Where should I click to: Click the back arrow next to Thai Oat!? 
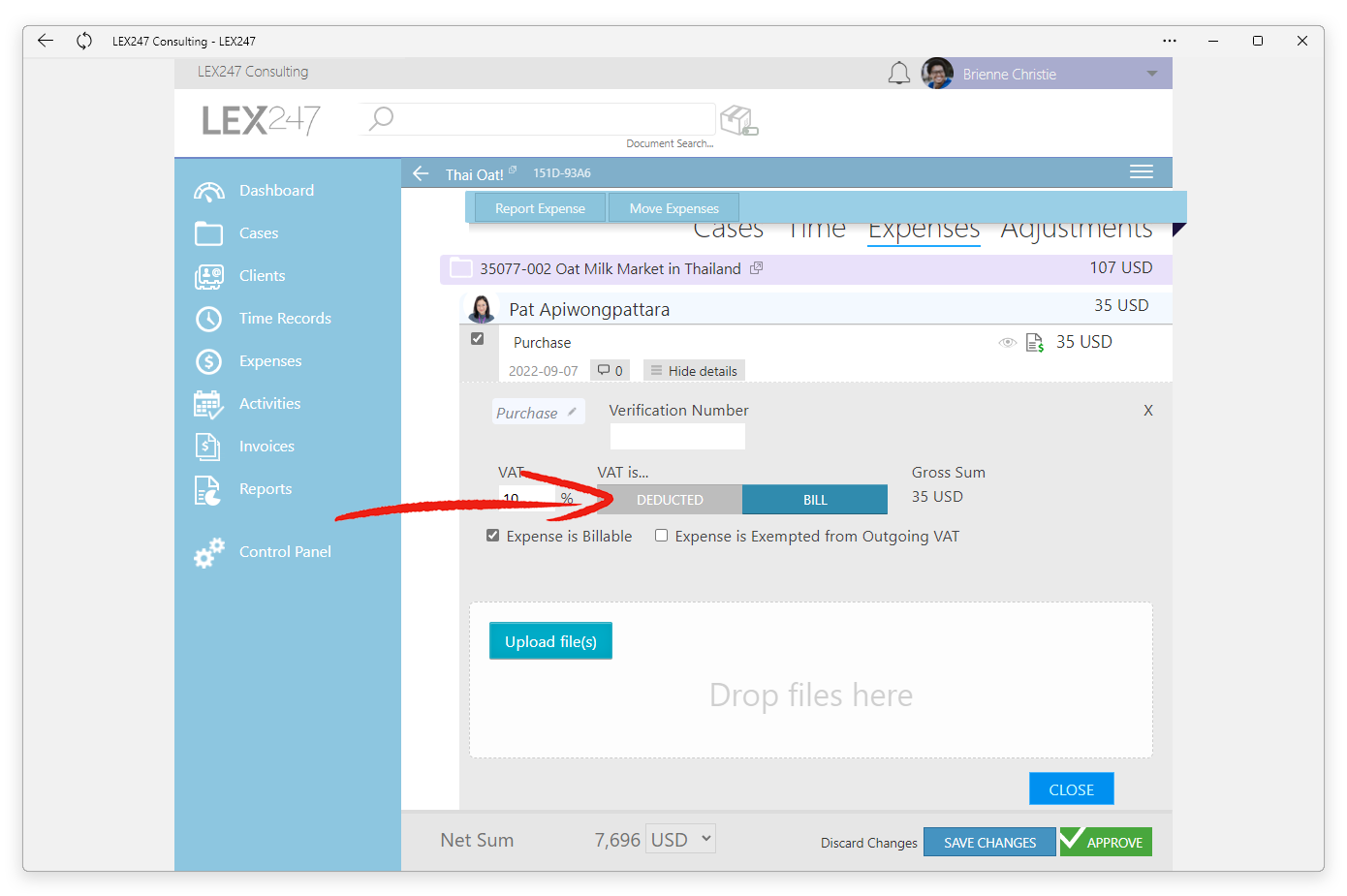coord(421,173)
